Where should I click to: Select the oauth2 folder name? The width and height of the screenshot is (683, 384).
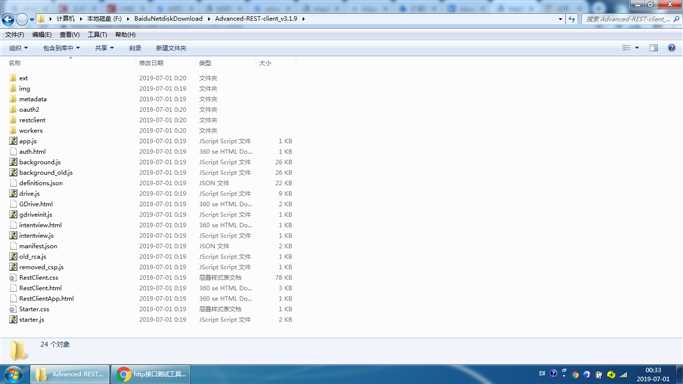pos(29,110)
